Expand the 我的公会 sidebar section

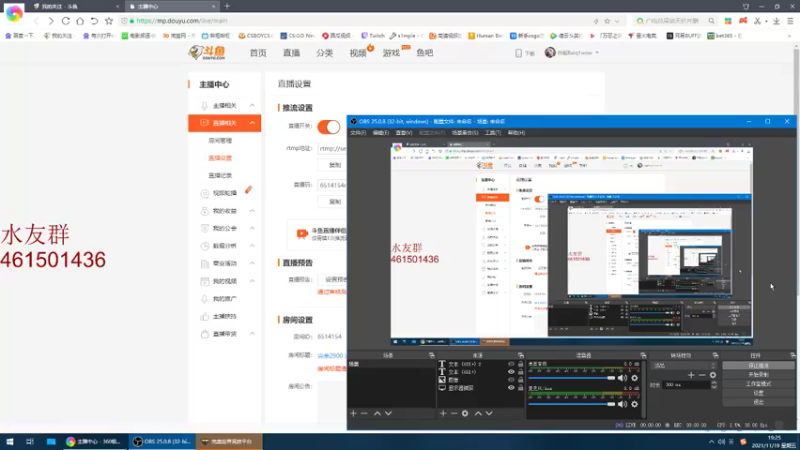252,228
